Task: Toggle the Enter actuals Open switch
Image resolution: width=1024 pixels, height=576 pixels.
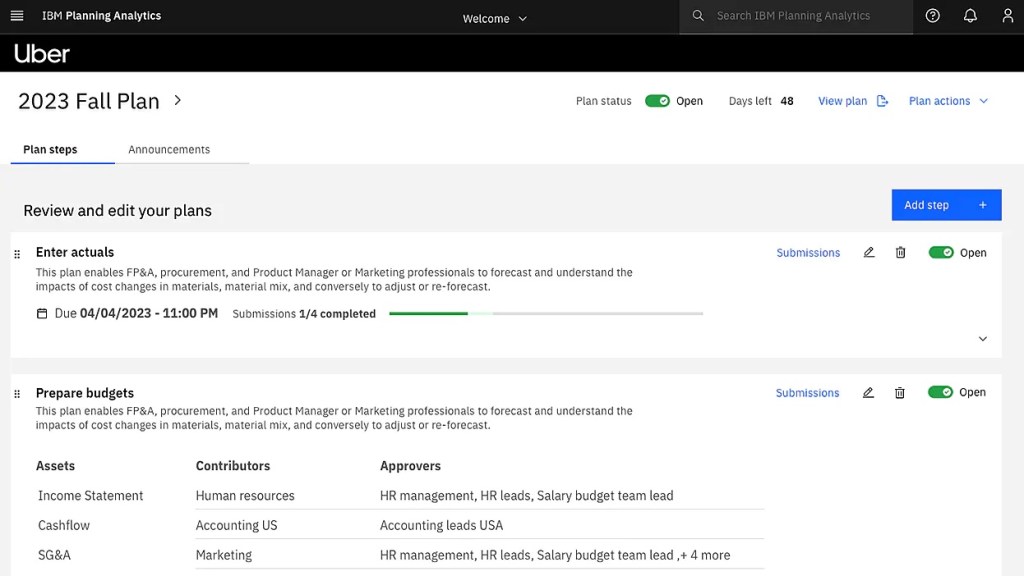Action: click(940, 253)
